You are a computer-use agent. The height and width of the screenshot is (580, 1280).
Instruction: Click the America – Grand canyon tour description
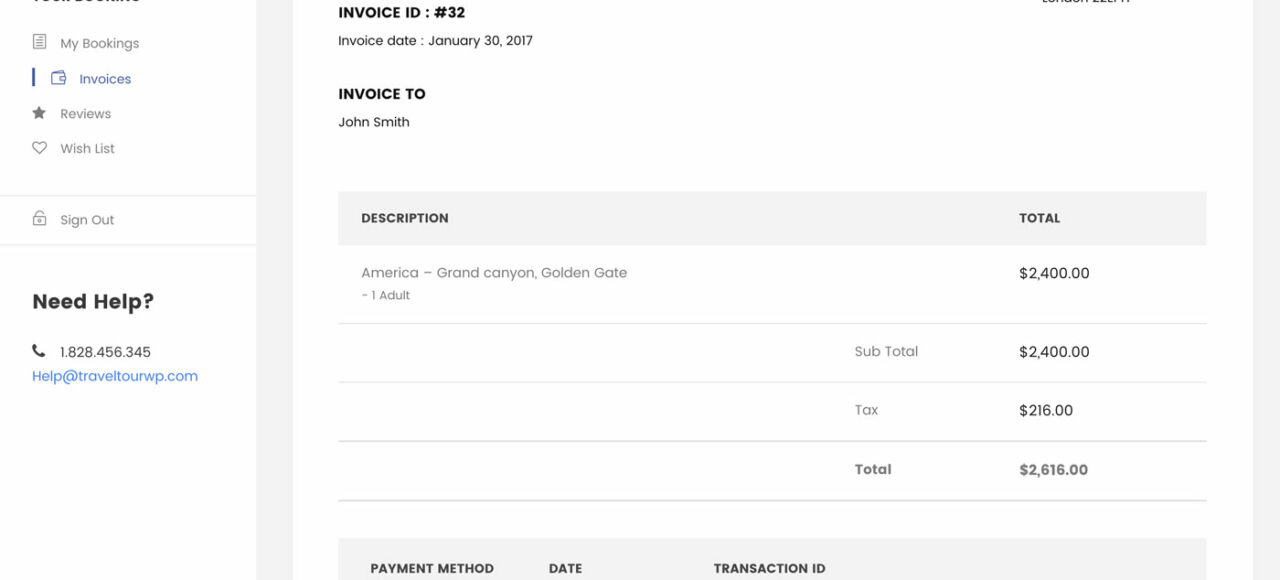[494, 273]
